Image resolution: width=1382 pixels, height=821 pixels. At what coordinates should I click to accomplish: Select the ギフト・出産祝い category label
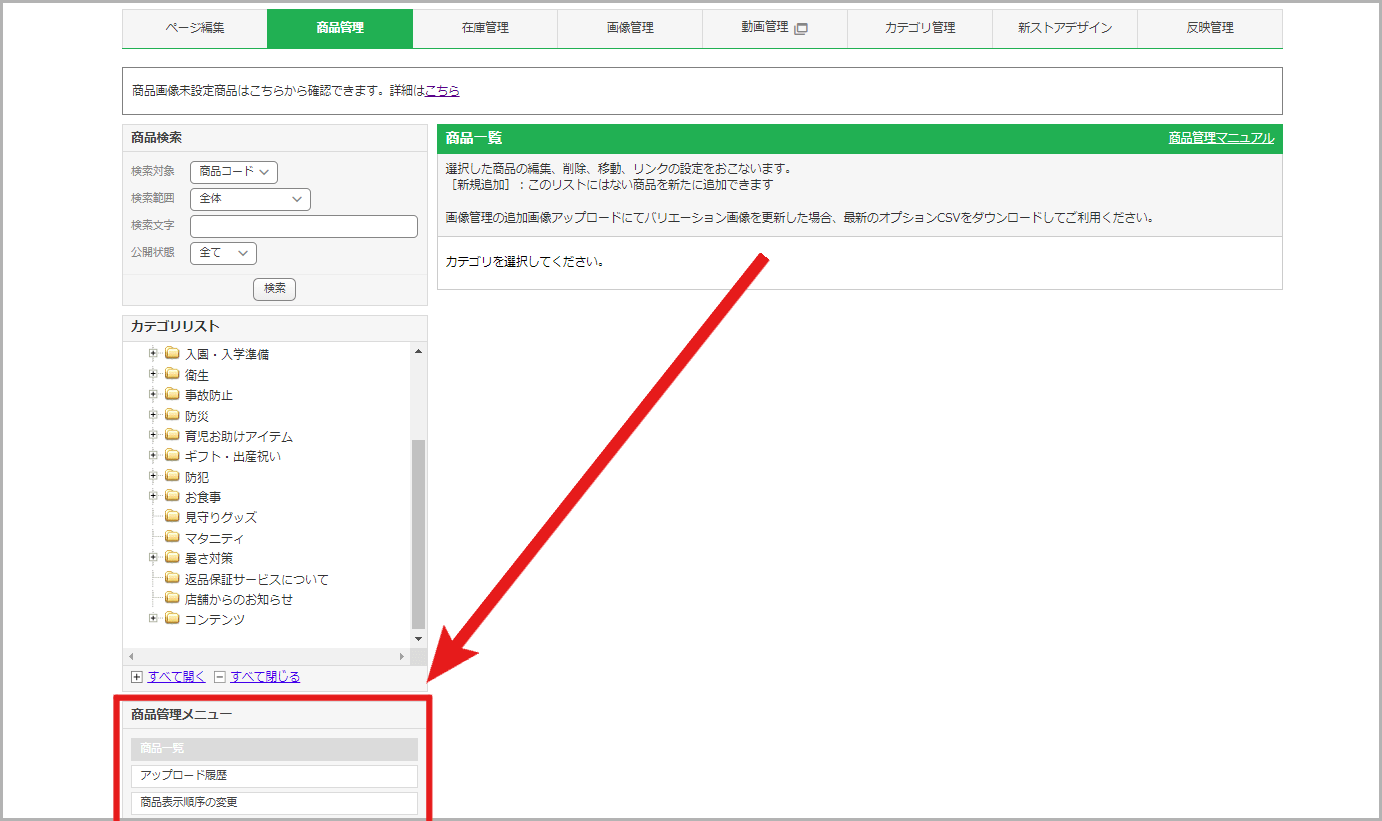(233, 457)
